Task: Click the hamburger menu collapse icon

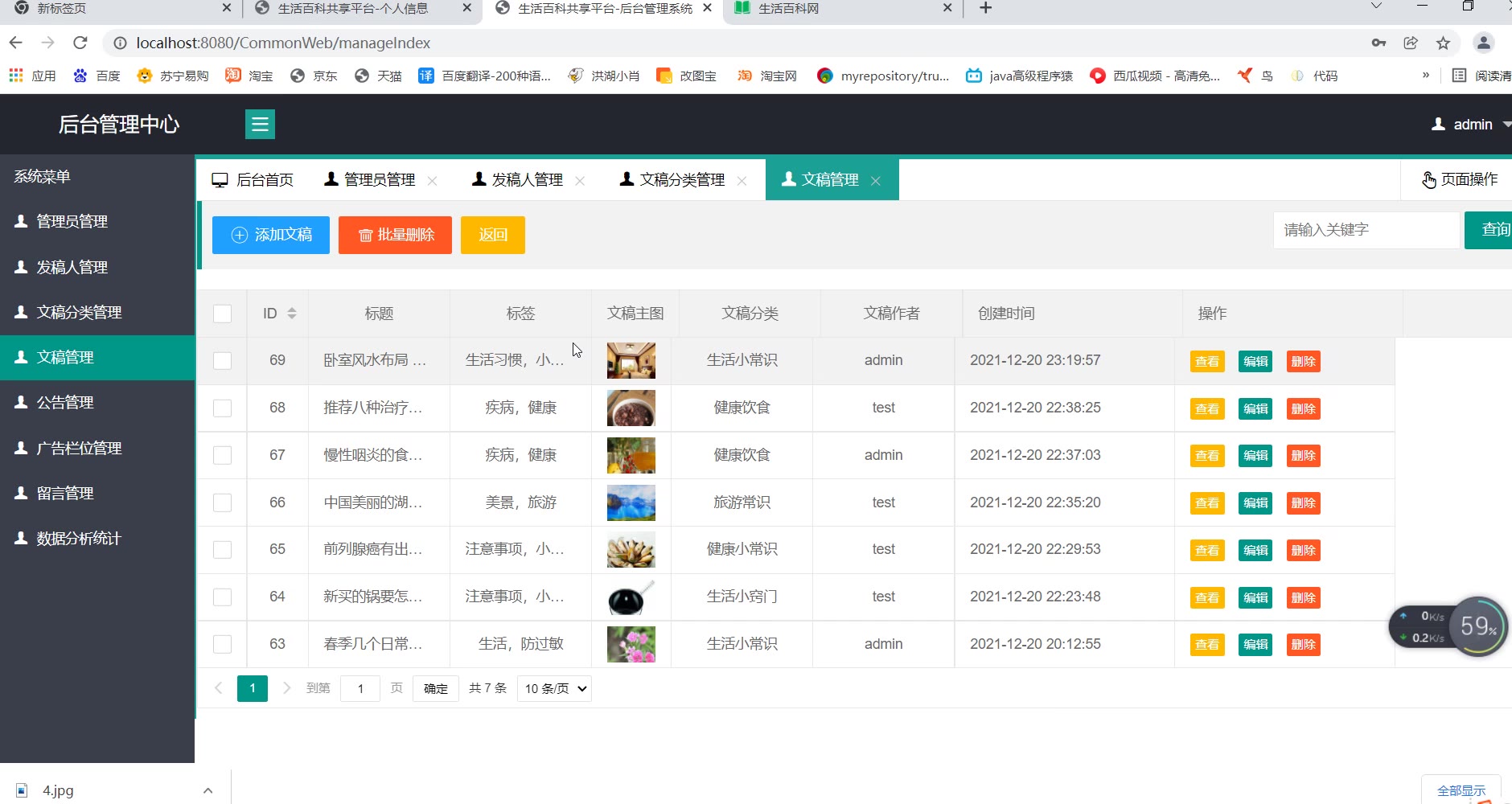Action: pos(260,125)
